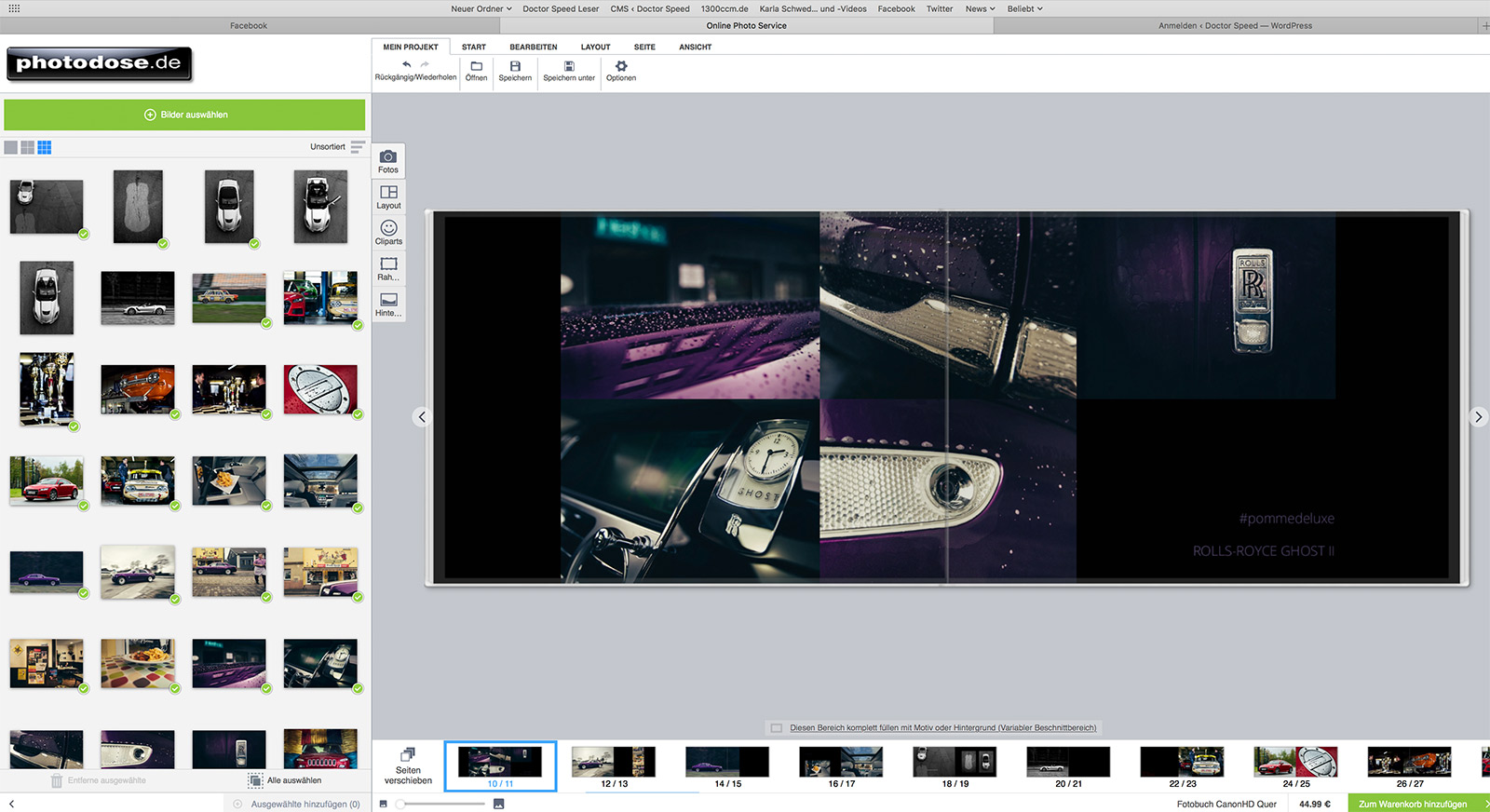Click the sort order lines icon

(x=358, y=146)
